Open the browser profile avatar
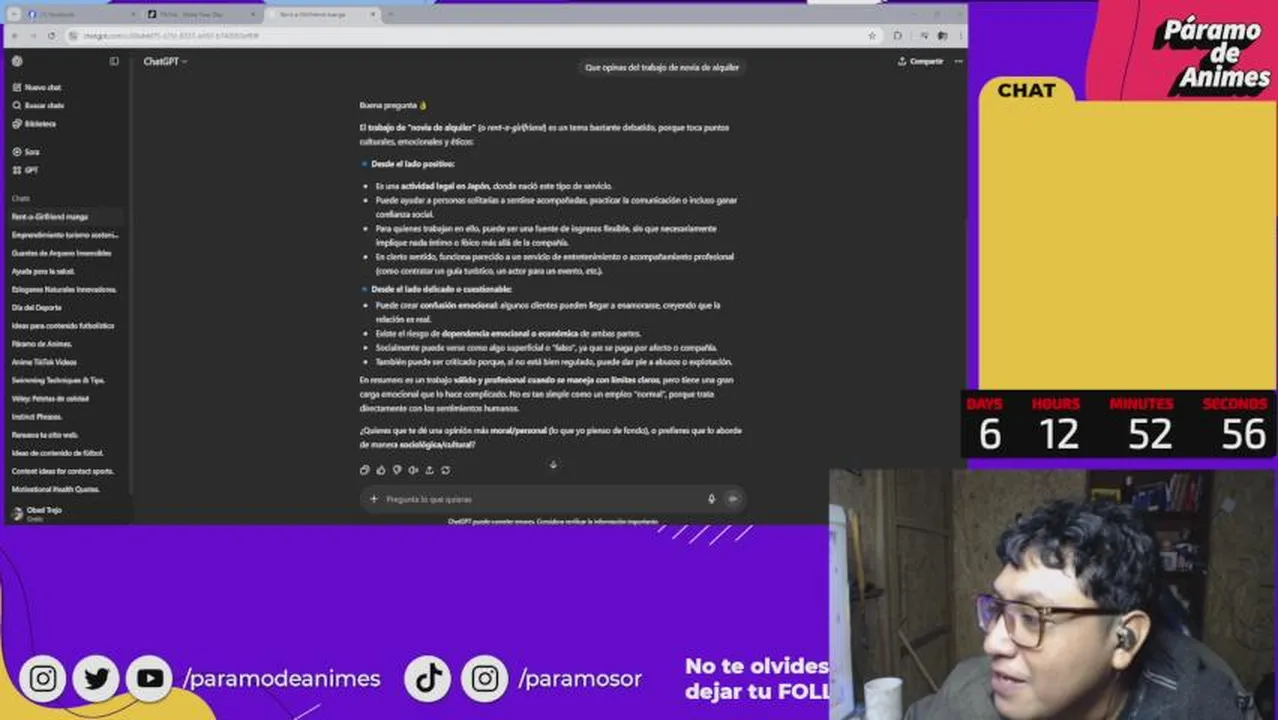Viewport: 1278px width, 720px height. pyautogui.click(x=941, y=35)
